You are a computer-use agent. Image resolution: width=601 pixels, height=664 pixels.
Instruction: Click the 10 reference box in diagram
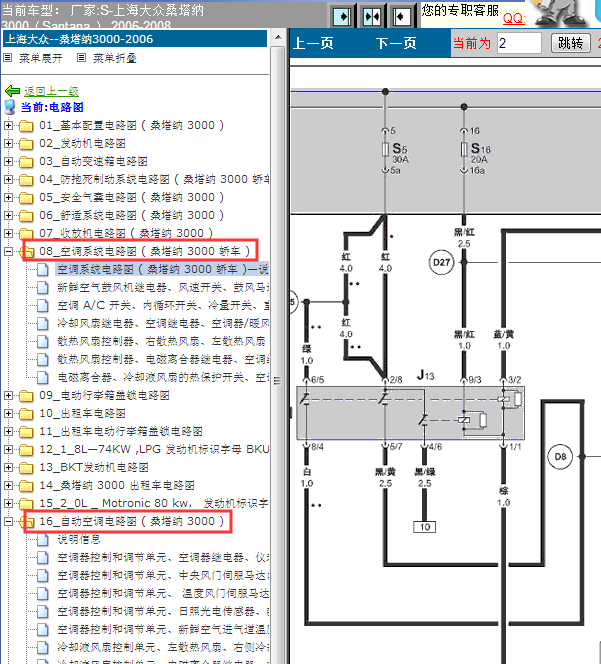click(x=424, y=527)
